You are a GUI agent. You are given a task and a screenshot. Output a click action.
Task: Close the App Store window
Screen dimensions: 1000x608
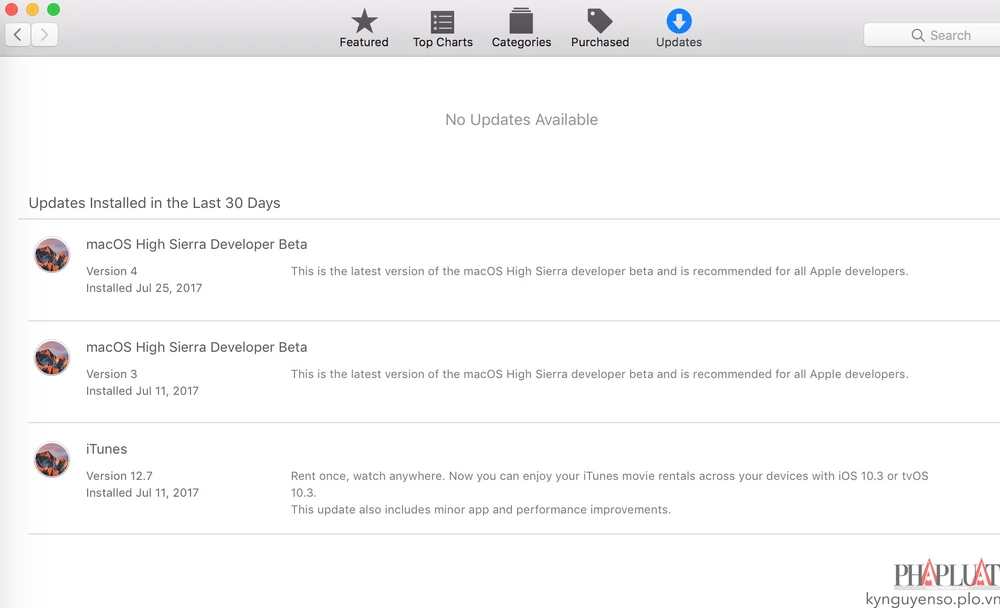(x=12, y=9)
